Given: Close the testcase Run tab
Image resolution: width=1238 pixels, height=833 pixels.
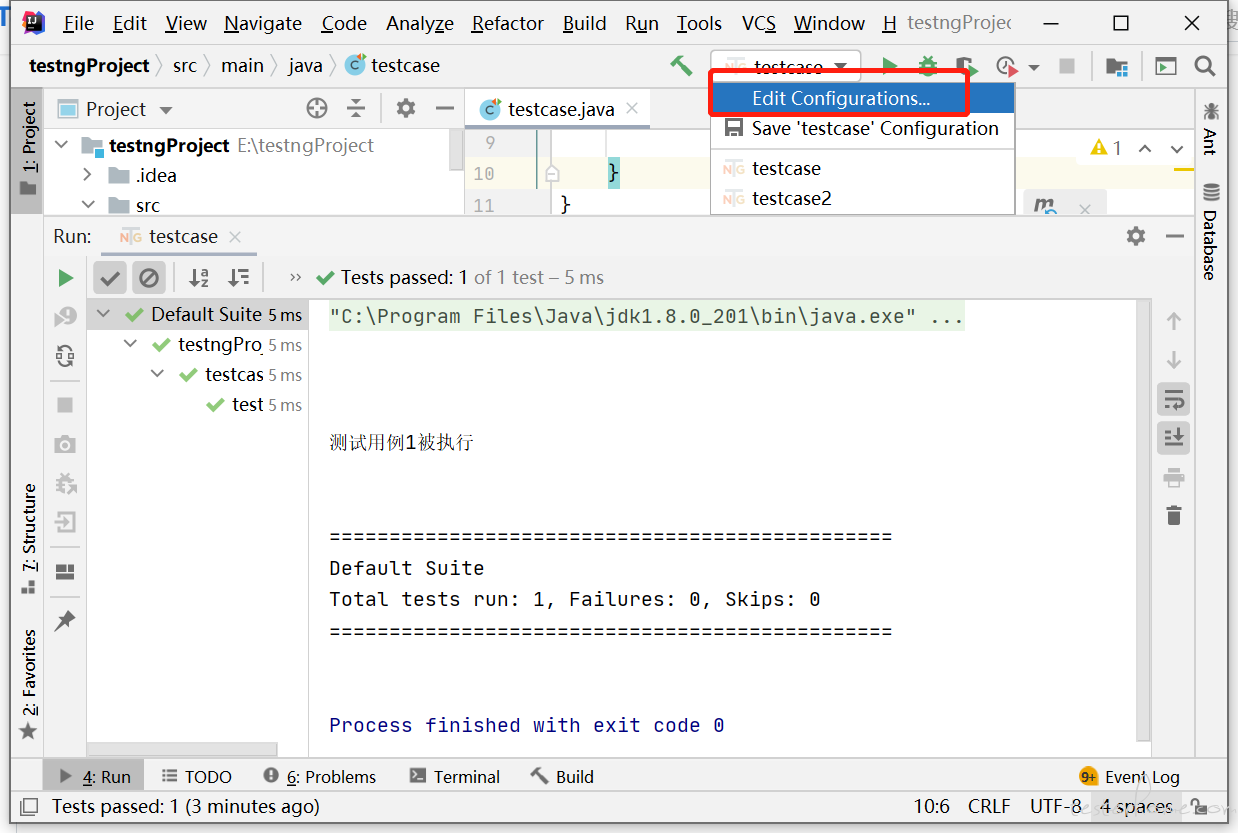Looking at the screenshot, I should [x=235, y=237].
